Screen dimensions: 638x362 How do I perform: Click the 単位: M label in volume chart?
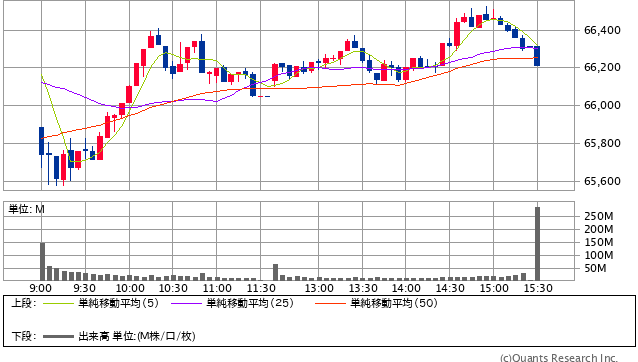(26, 209)
